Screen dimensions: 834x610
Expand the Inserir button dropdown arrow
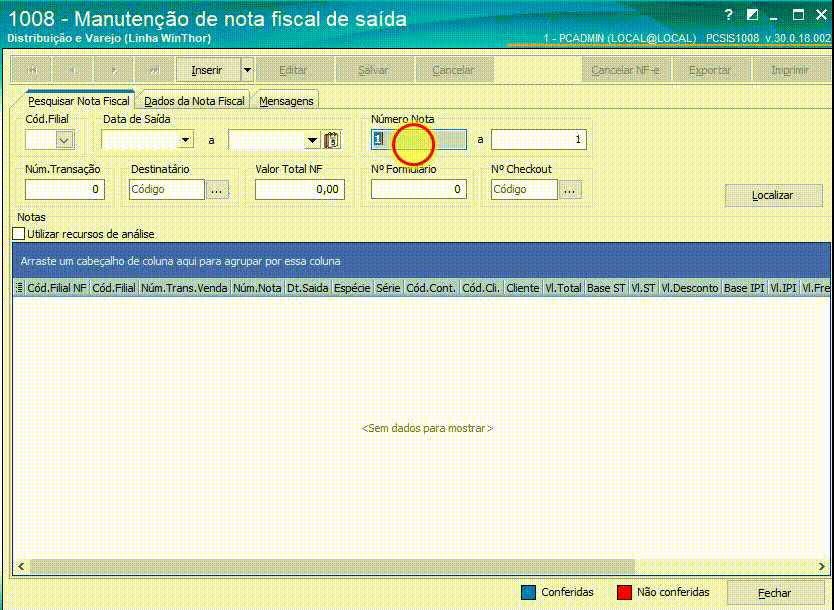tap(247, 70)
